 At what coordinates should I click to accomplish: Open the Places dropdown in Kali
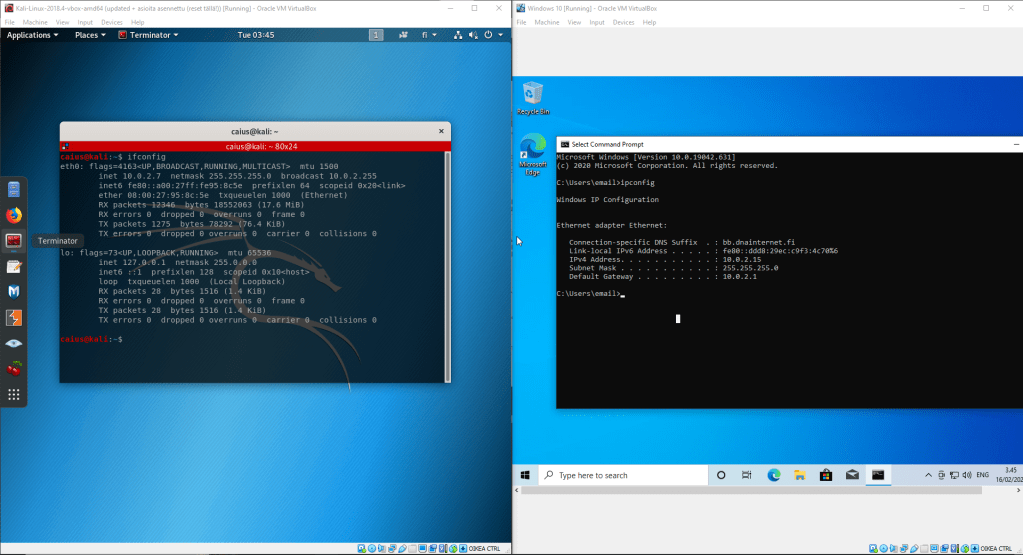tap(90, 35)
